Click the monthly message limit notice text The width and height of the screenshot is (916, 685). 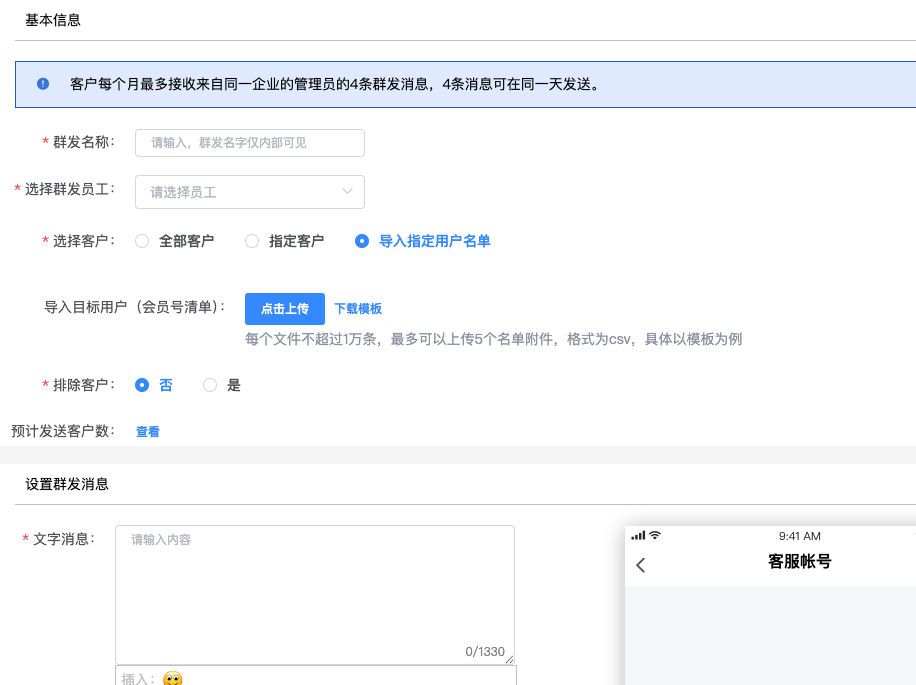(336, 85)
